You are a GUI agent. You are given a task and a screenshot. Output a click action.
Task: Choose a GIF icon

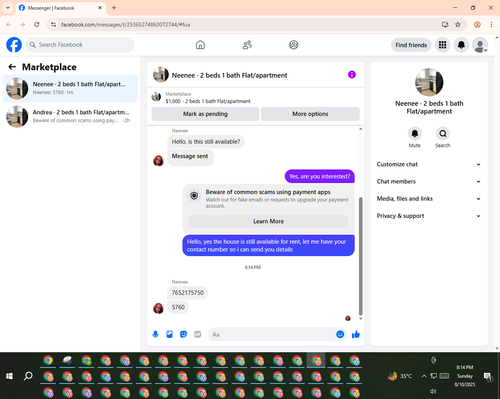coord(198,334)
